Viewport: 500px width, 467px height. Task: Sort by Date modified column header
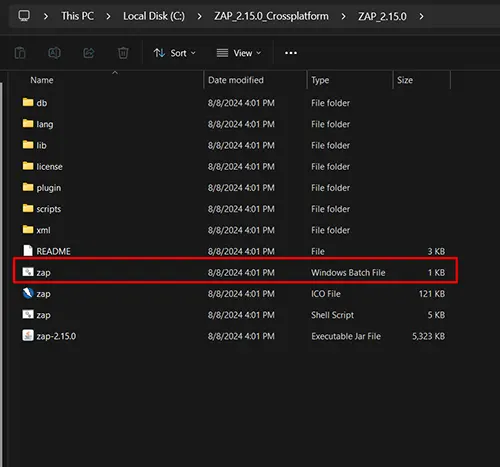(236, 80)
